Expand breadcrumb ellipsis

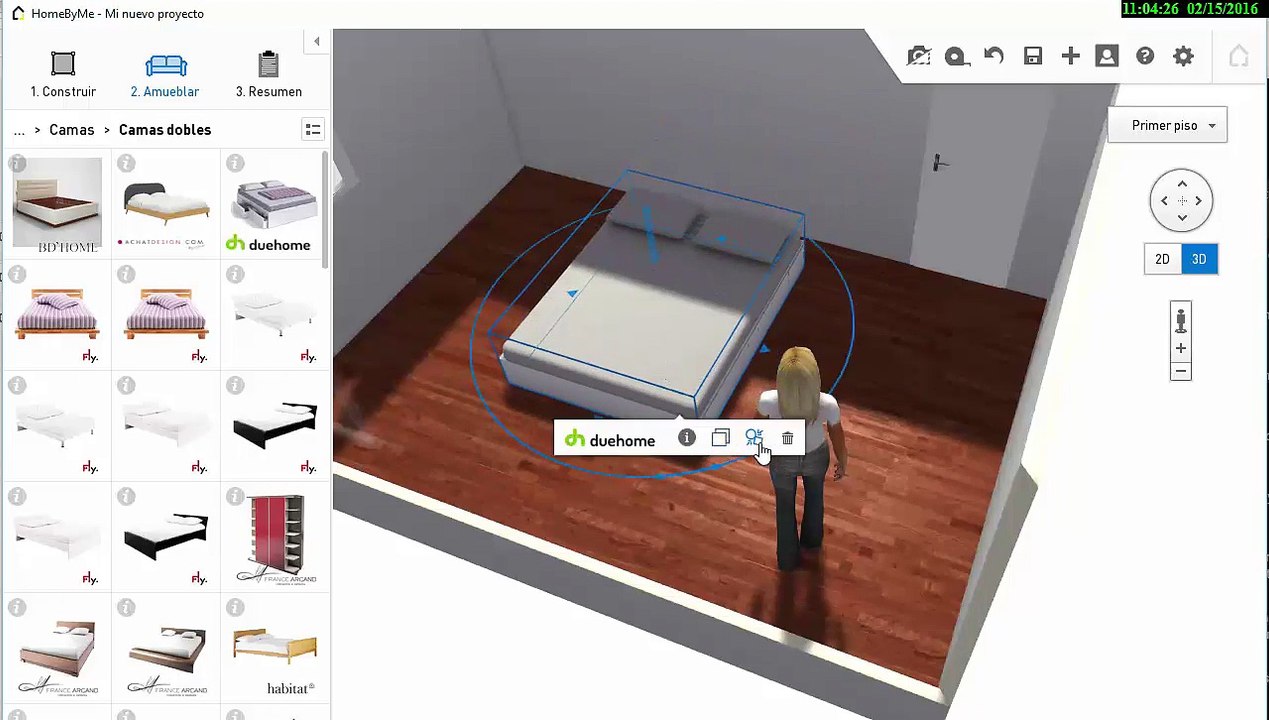[19, 130]
